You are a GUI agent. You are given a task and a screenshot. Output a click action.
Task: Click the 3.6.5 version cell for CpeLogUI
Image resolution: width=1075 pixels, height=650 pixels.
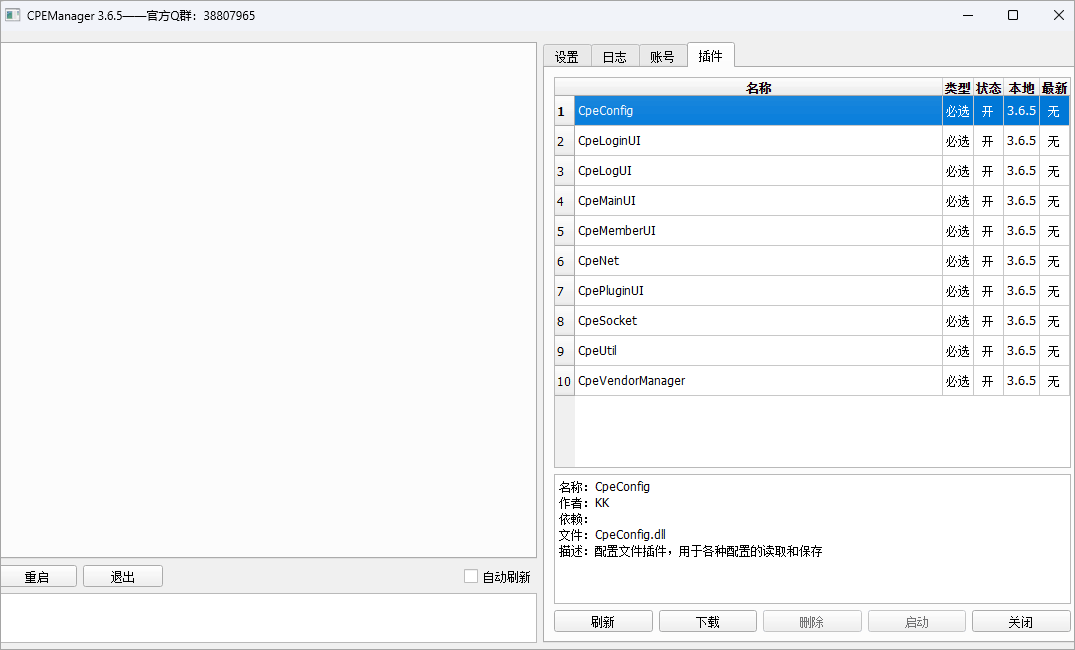(1022, 171)
